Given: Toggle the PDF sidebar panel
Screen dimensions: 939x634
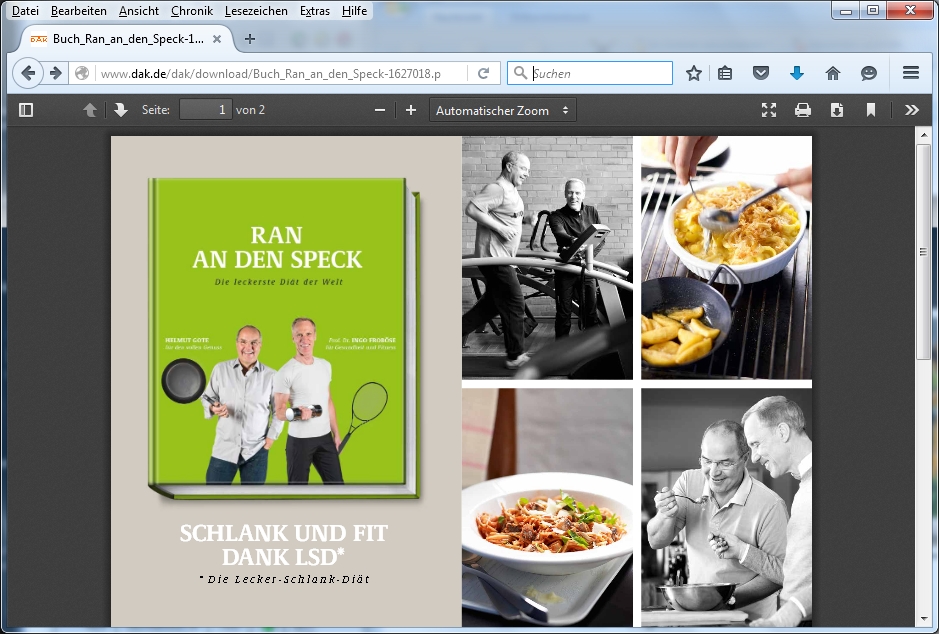Looking at the screenshot, I should coord(26,110).
